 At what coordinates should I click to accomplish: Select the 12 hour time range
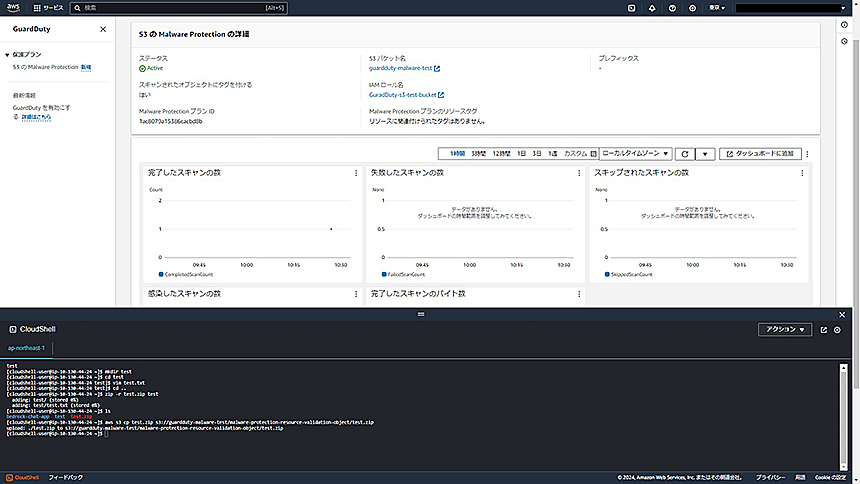coord(501,154)
